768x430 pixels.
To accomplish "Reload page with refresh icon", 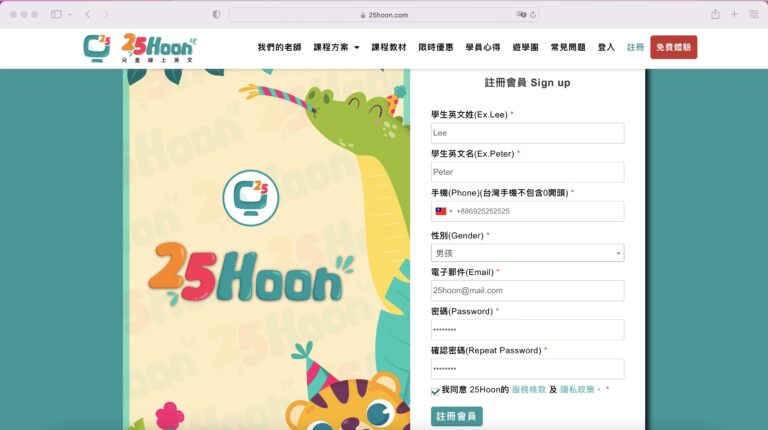I will [533, 15].
